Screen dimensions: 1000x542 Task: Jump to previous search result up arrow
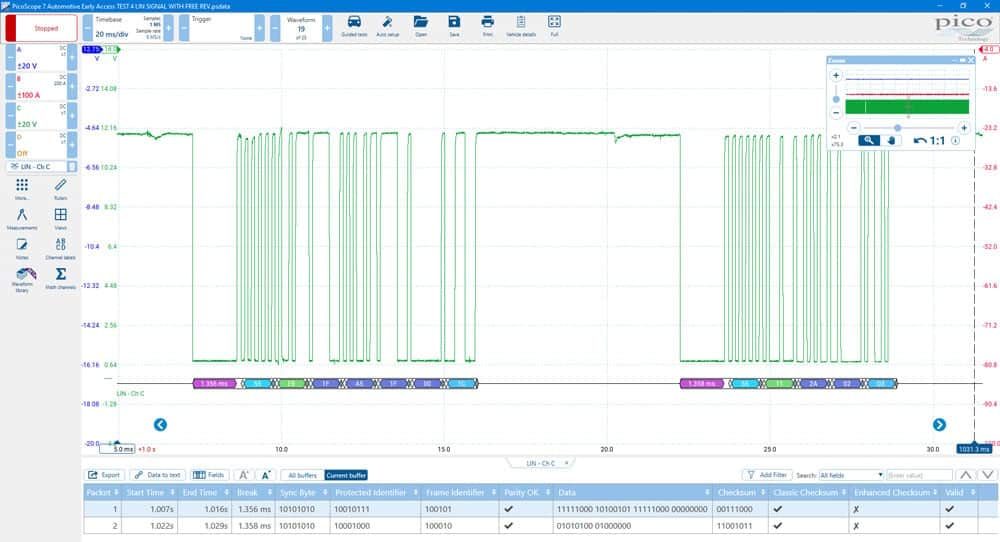click(966, 475)
